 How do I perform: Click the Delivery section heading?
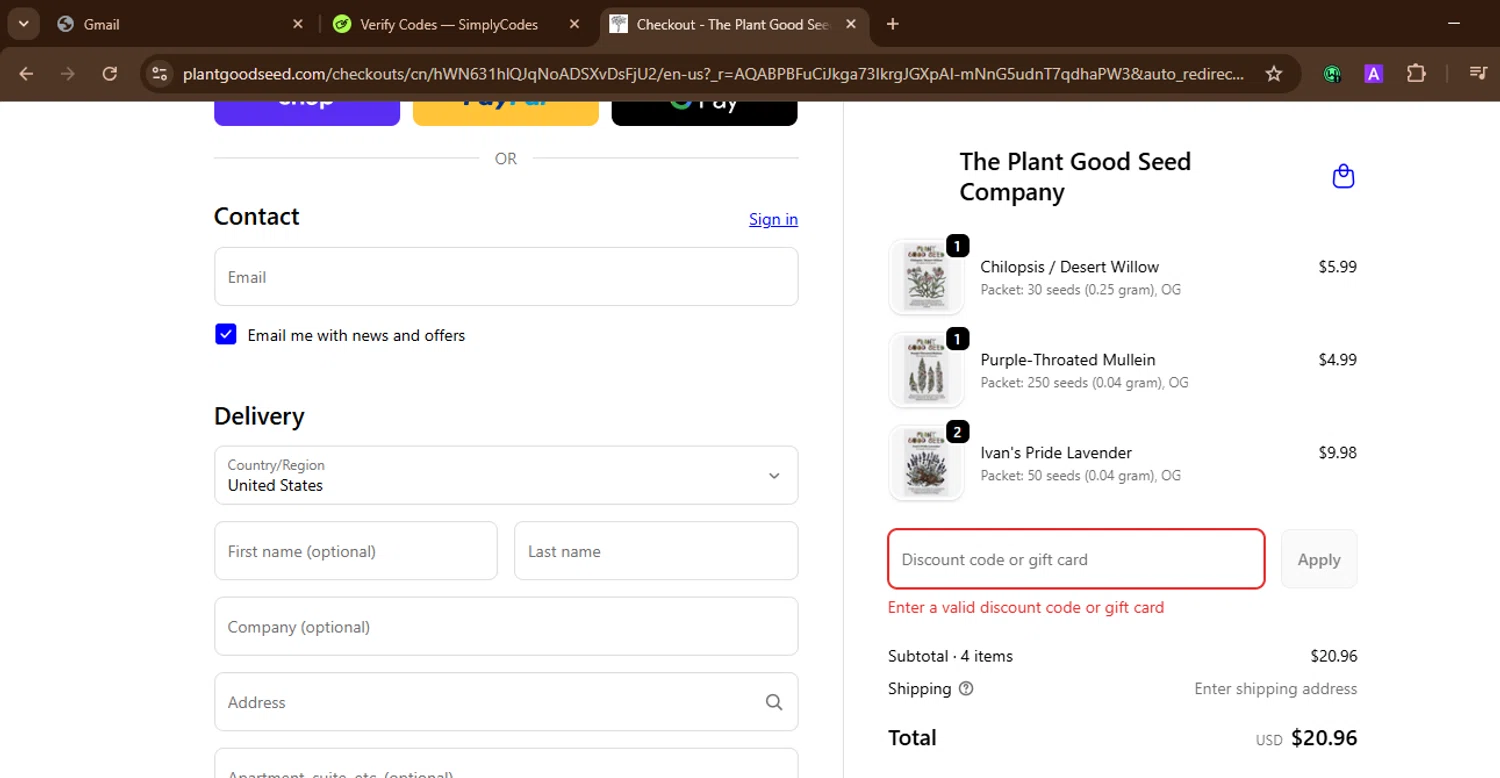click(259, 416)
